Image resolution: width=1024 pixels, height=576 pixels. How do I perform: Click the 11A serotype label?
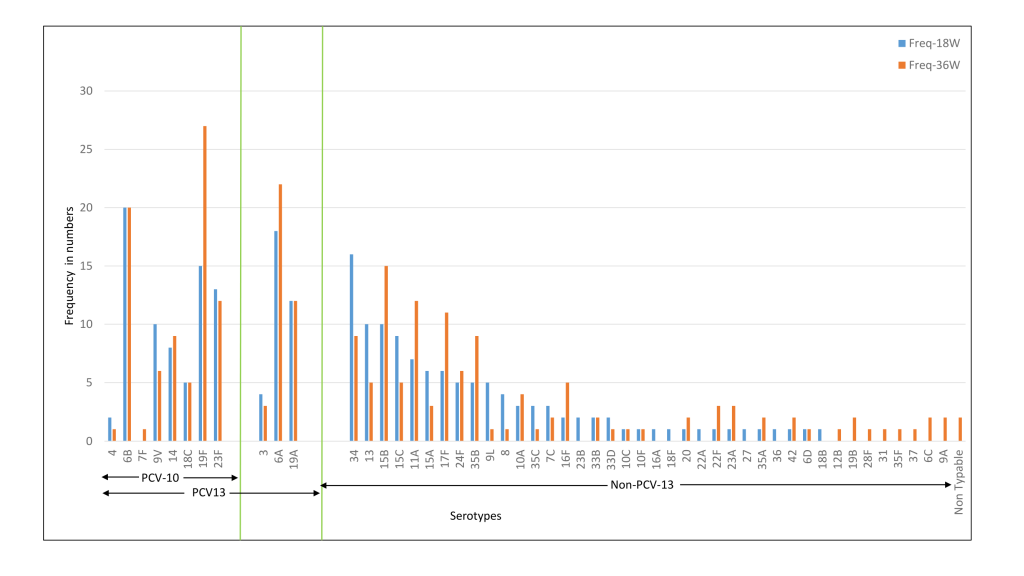(x=415, y=458)
